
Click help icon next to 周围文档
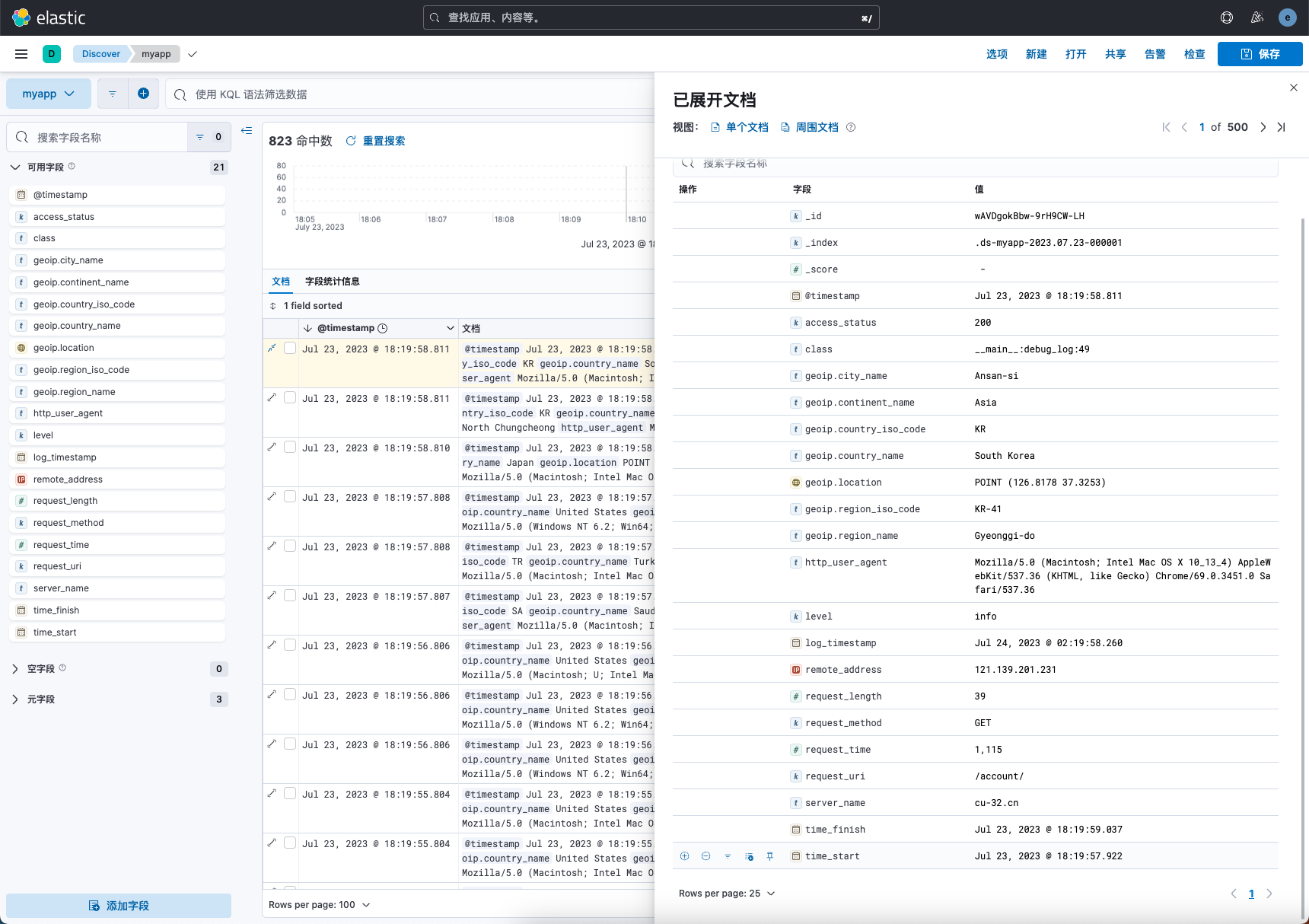coord(851,127)
